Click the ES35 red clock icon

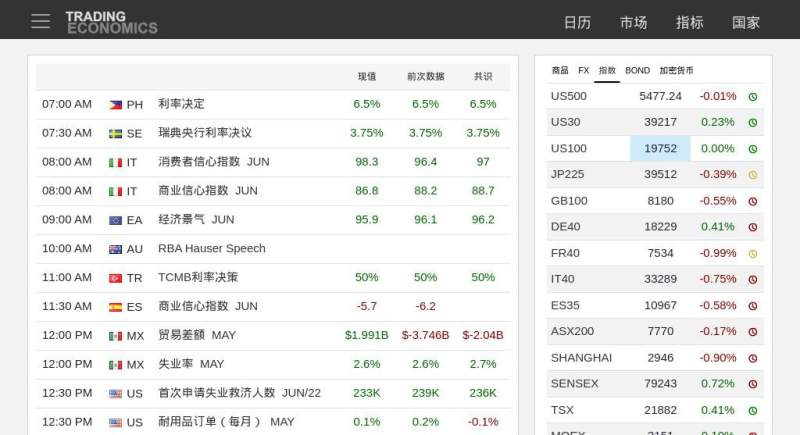tap(753, 306)
